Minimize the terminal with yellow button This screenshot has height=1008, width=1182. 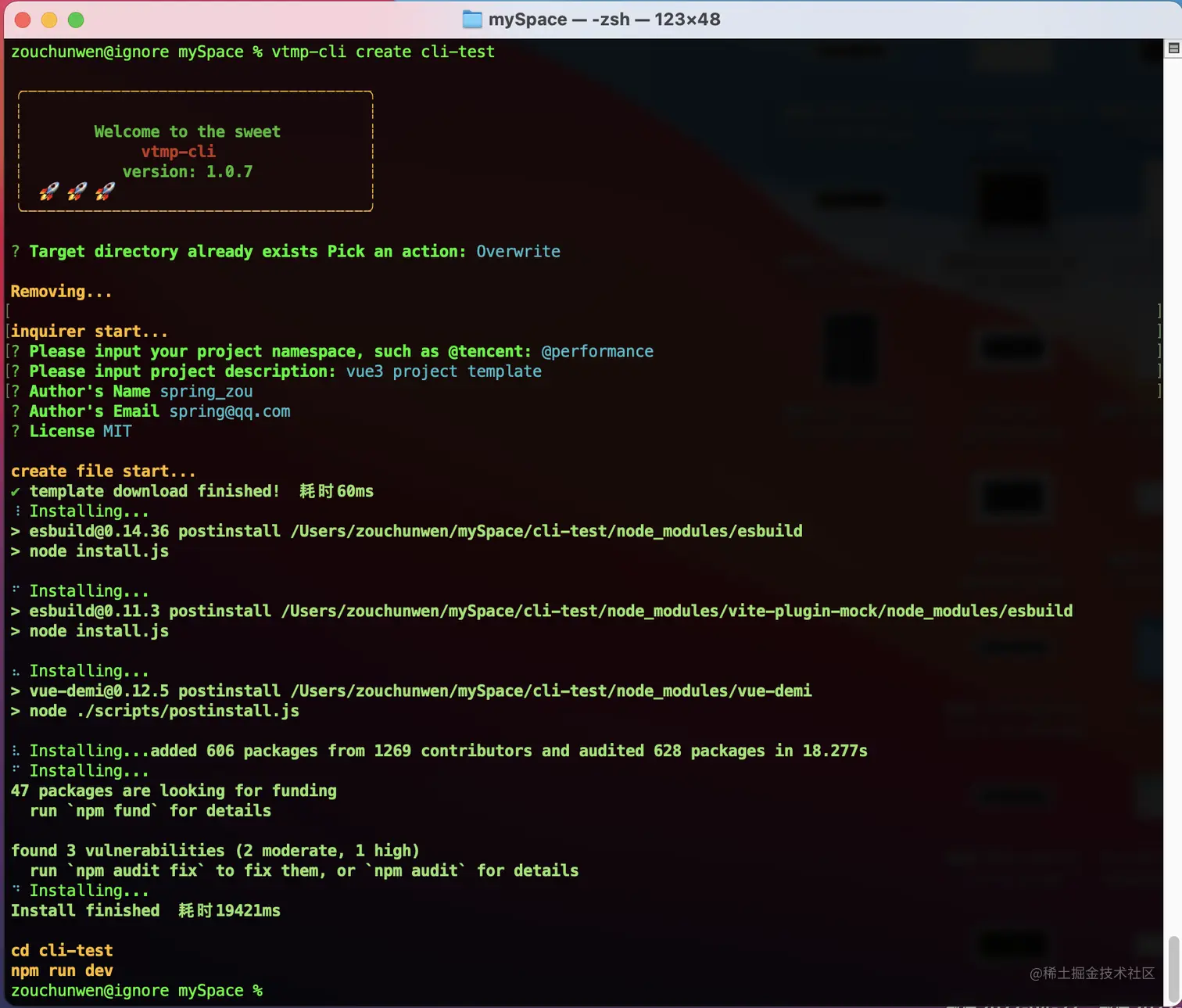[49, 20]
